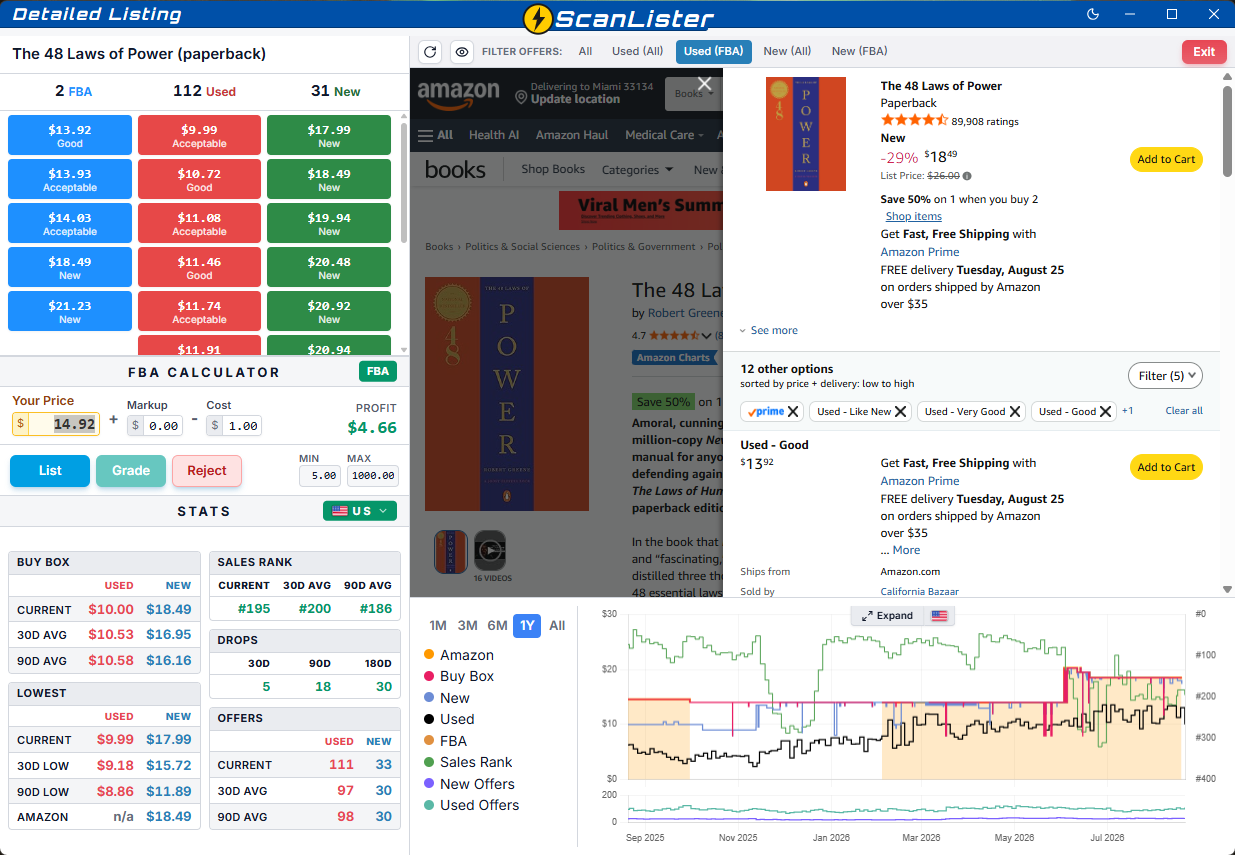The image size is (1235, 855).
Task: Show All chart history range
Action: [557, 626]
